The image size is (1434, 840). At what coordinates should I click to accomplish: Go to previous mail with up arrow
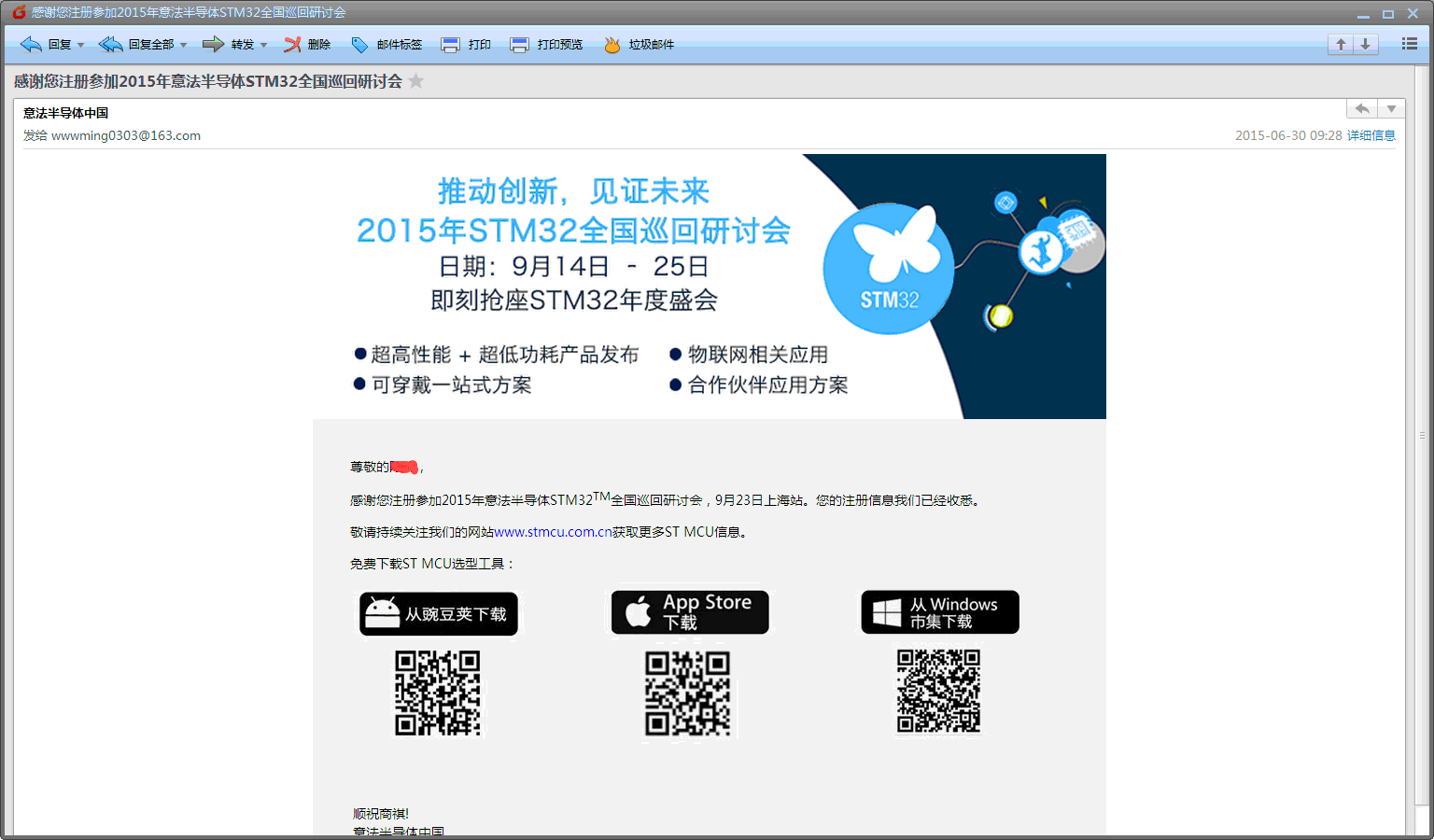pyautogui.click(x=1341, y=44)
